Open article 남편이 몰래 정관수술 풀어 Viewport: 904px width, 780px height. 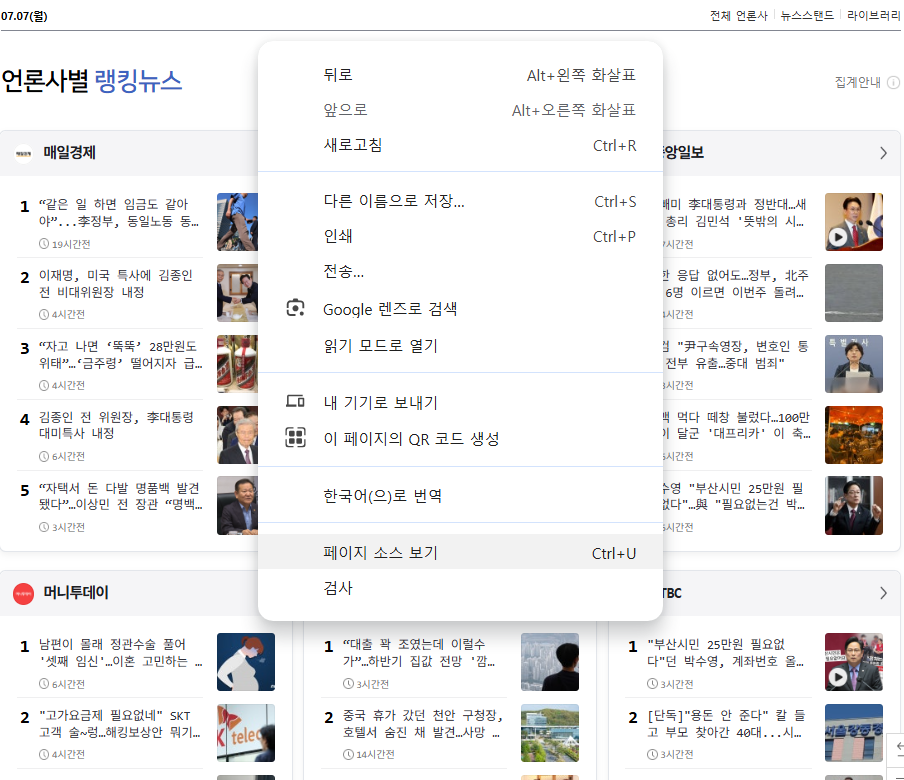120,652
